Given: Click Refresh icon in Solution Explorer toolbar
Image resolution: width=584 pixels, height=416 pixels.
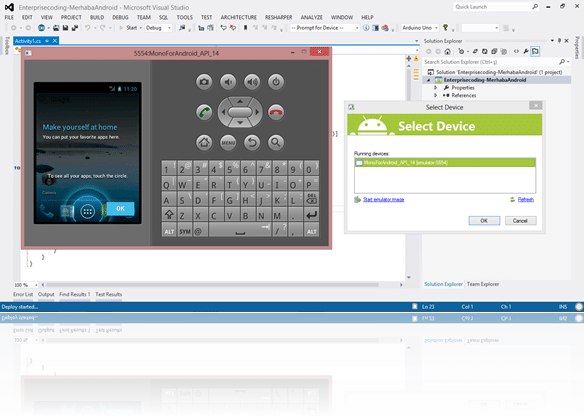Looking at the screenshot, I should click(x=484, y=51).
